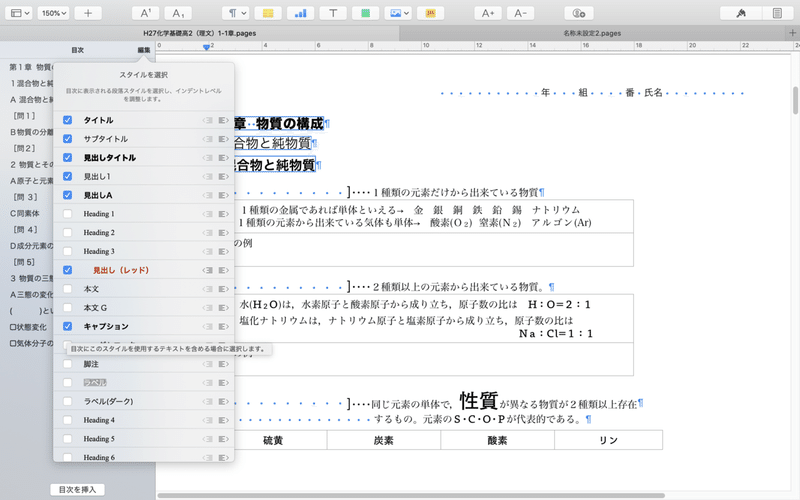The image size is (800, 500).
Task: Open the Insert pilcrow dropdown
Action: coord(236,13)
